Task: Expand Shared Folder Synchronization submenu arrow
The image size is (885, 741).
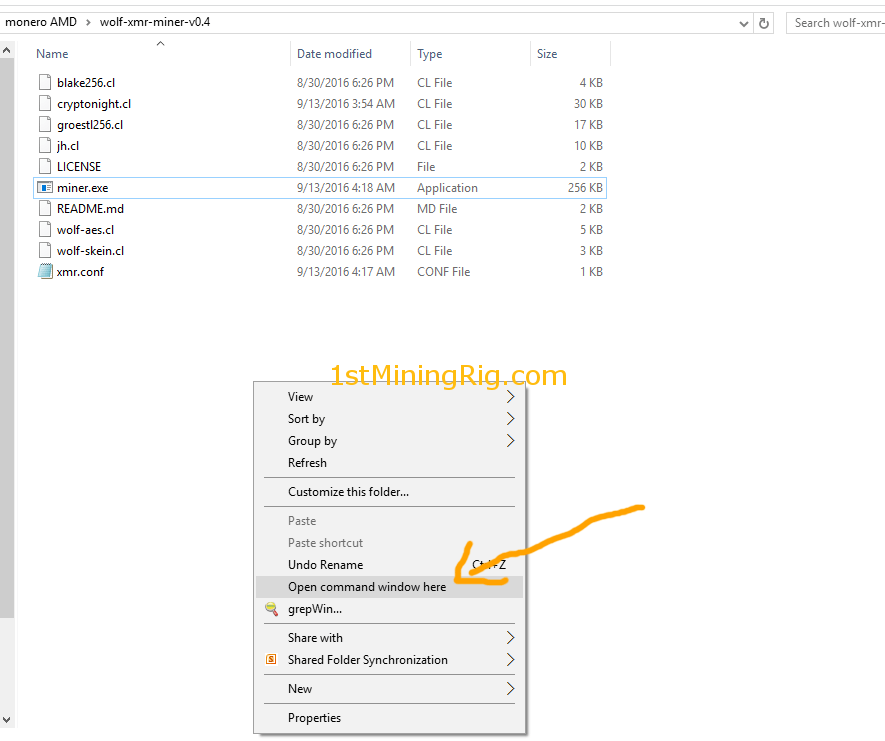Action: pos(510,660)
